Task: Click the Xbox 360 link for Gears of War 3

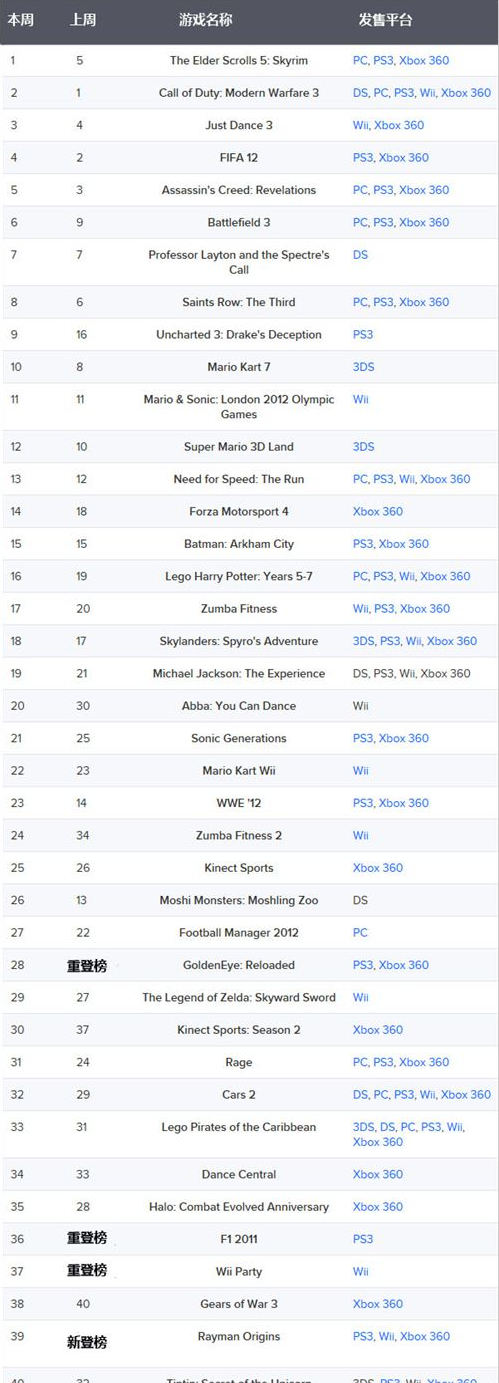Action: click(x=378, y=1304)
